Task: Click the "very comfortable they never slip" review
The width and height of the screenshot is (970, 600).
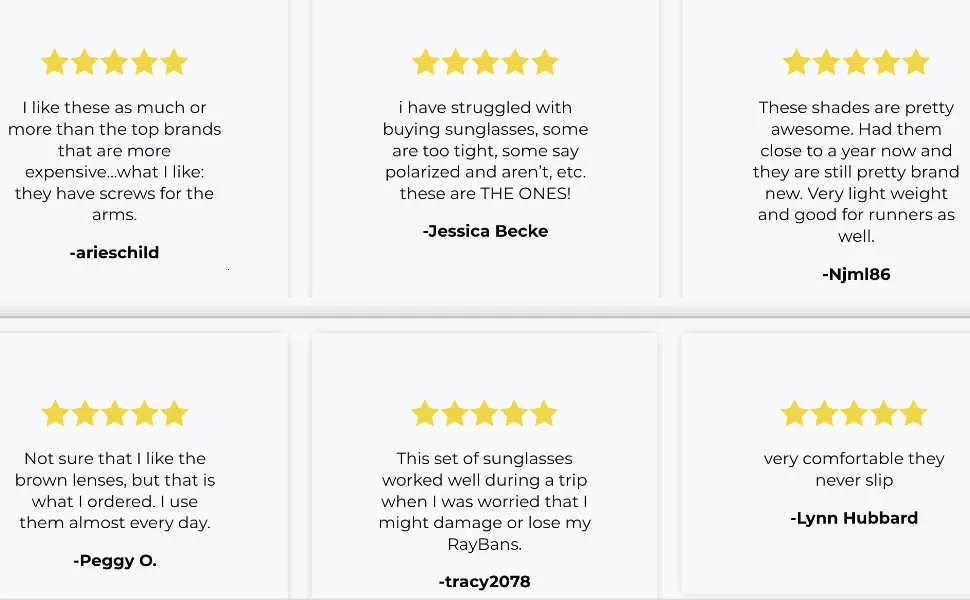Action: pos(854,469)
